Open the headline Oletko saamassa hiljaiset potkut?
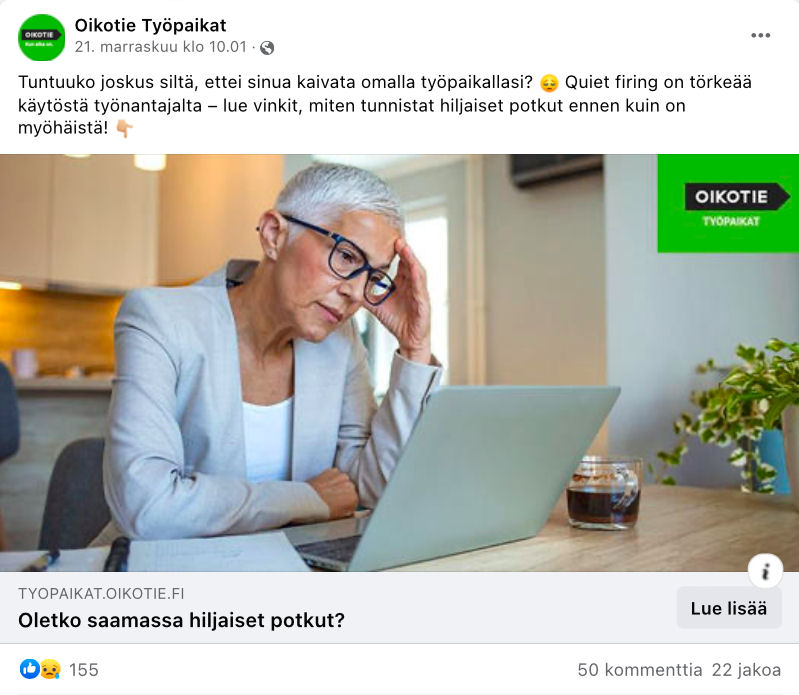 [x=181, y=621]
